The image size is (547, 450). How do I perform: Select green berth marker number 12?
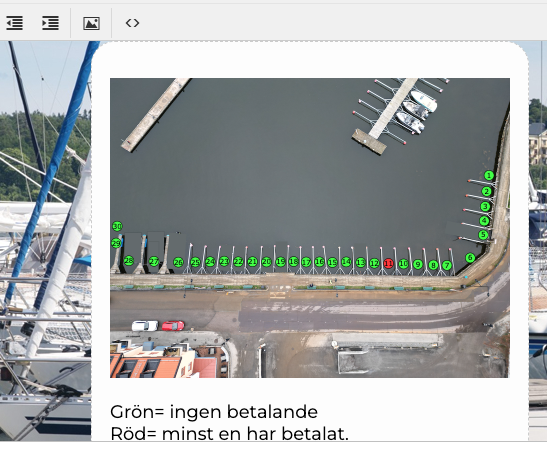[374, 263]
